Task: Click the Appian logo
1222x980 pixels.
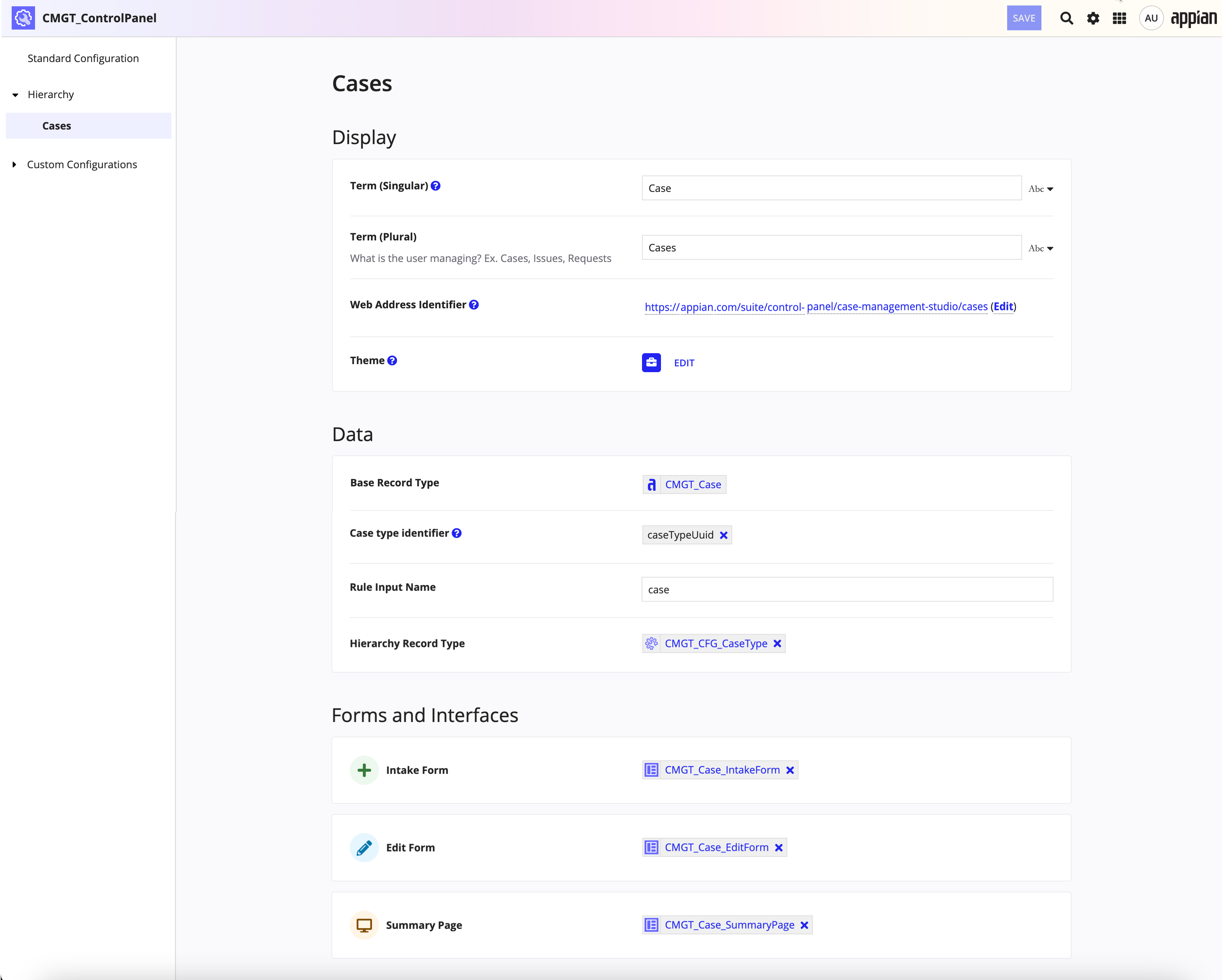Action: pyautogui.click(x=1194, y=18)
